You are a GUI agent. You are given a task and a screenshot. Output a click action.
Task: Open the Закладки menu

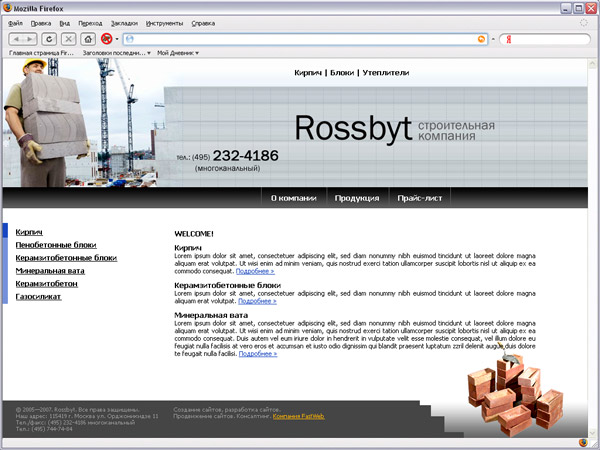pyautogui.click(x=124, y=21)
